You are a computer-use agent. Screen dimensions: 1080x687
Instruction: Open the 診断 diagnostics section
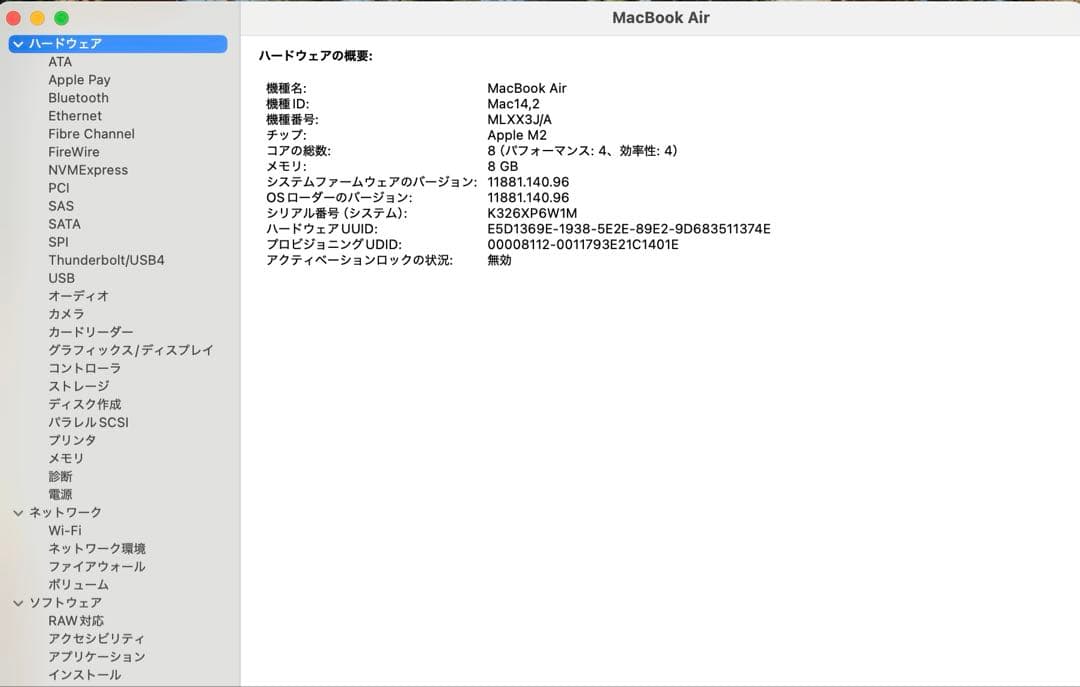click(x=62, y=476)
